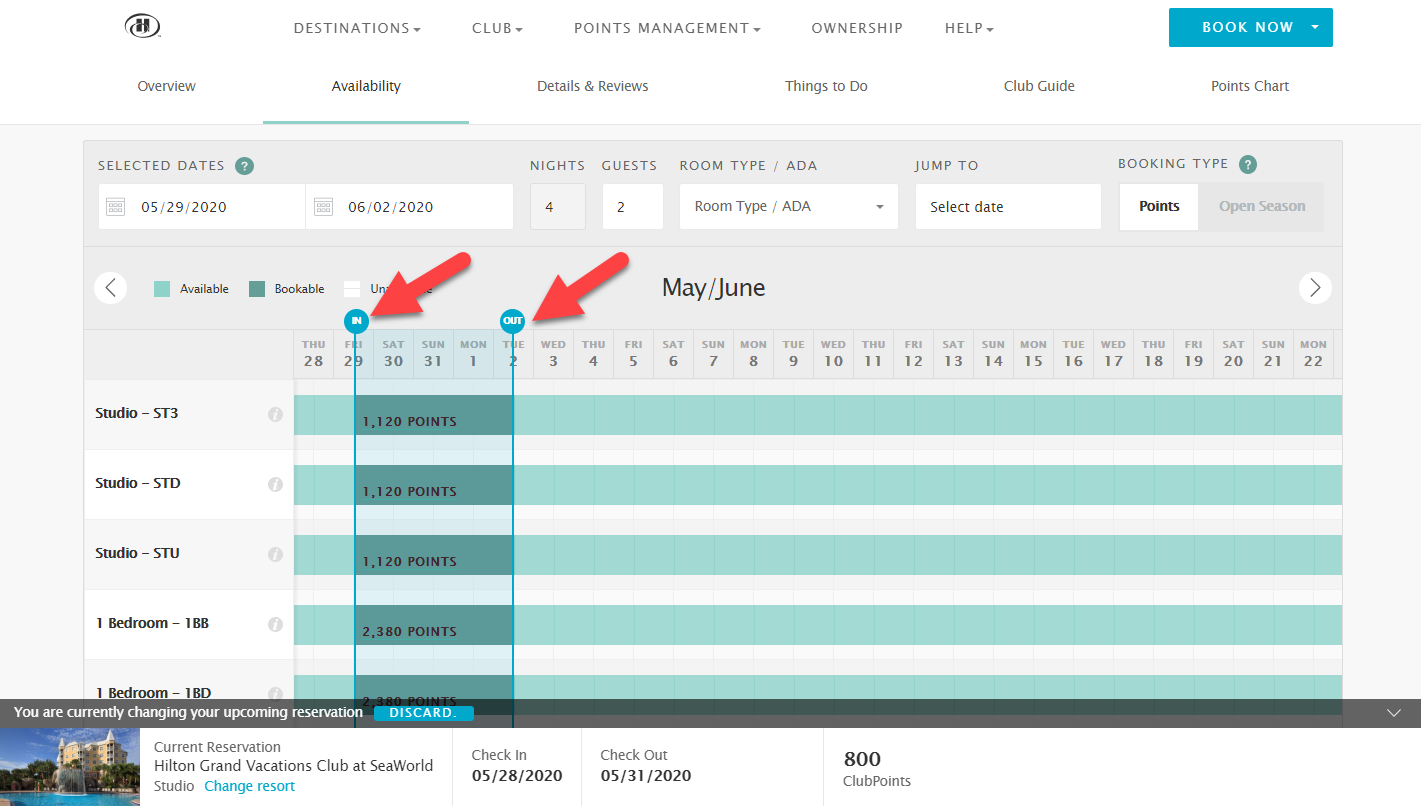Click Wed 3 date column header

(x=553, y=354)
